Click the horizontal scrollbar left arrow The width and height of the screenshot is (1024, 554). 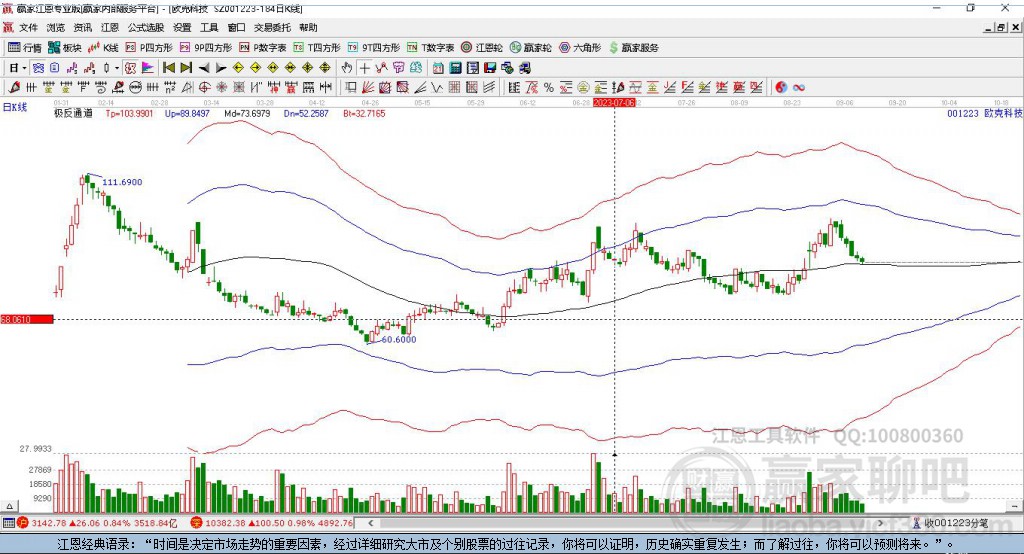pyautogui.click(x=370, y=523)
